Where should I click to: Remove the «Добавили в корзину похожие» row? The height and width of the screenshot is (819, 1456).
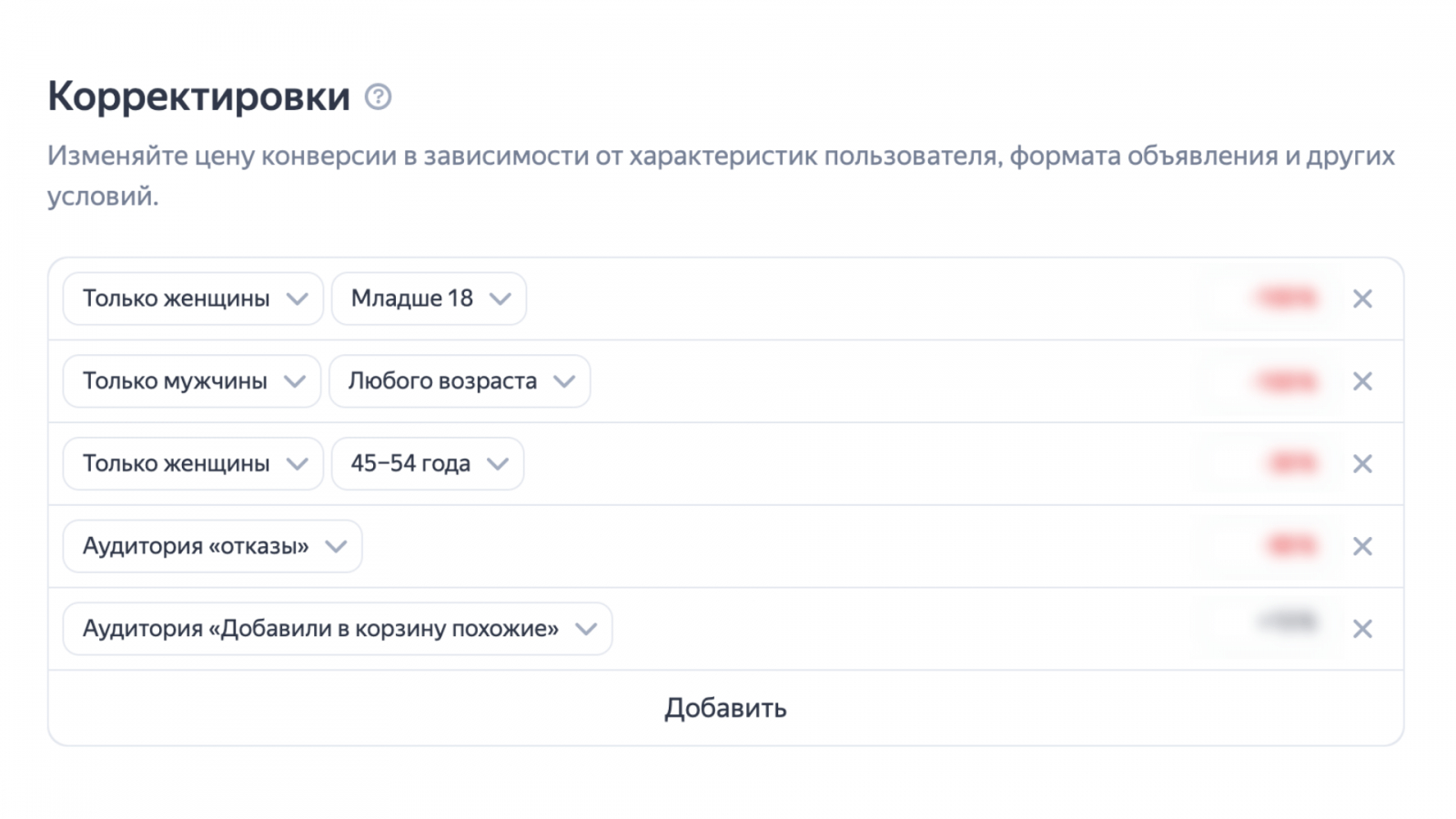point(1362,629)
